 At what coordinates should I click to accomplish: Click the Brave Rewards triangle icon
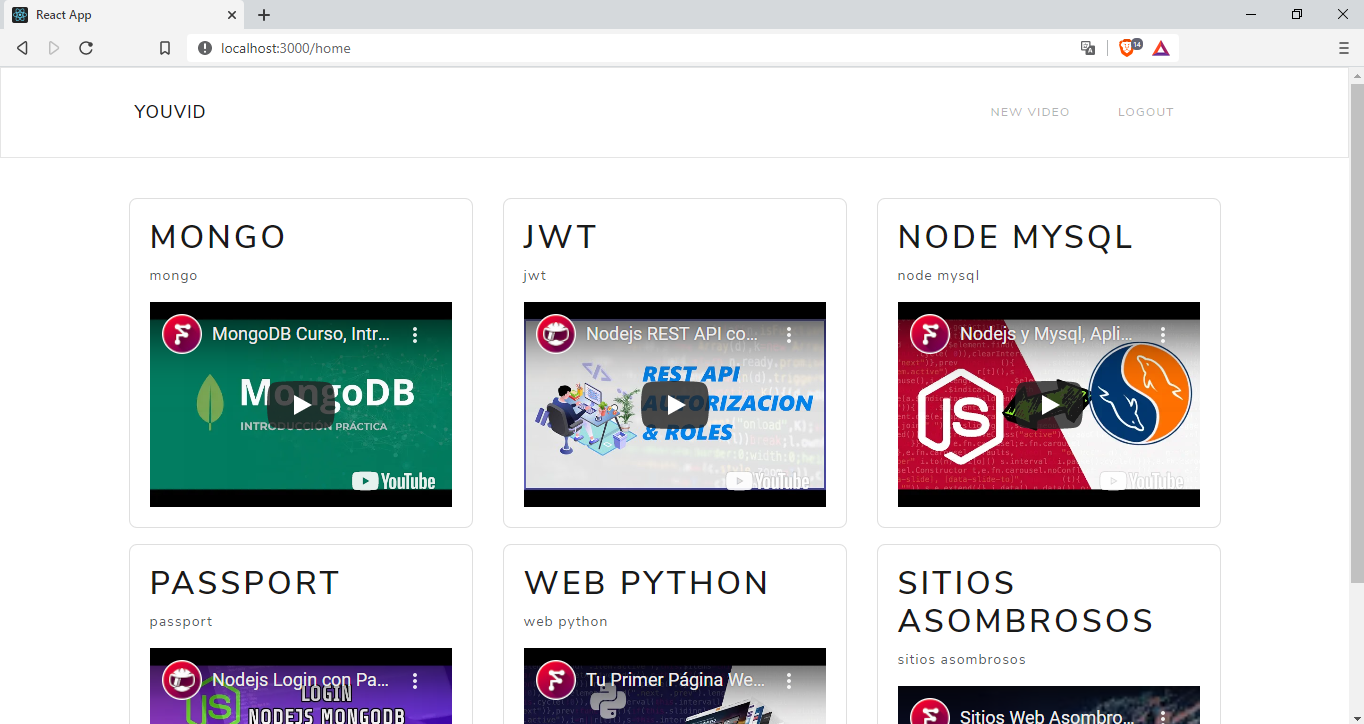[1161, 47]
